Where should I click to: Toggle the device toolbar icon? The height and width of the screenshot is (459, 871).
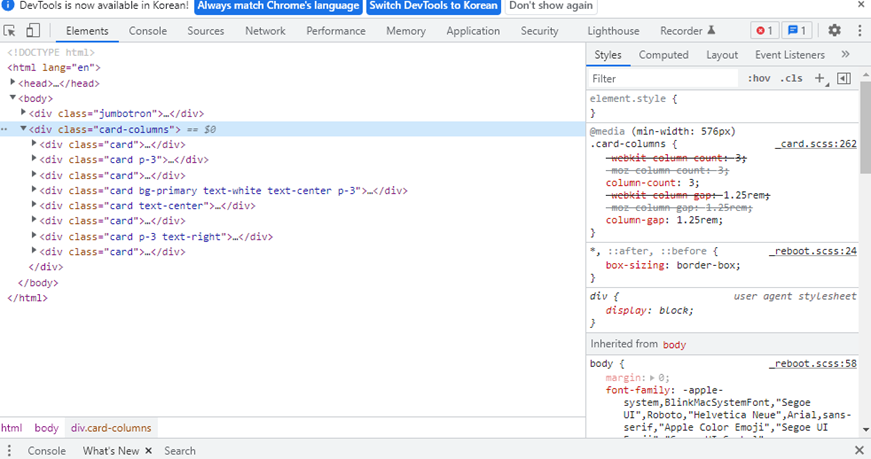pyautogui.click(x=33, y=31)
